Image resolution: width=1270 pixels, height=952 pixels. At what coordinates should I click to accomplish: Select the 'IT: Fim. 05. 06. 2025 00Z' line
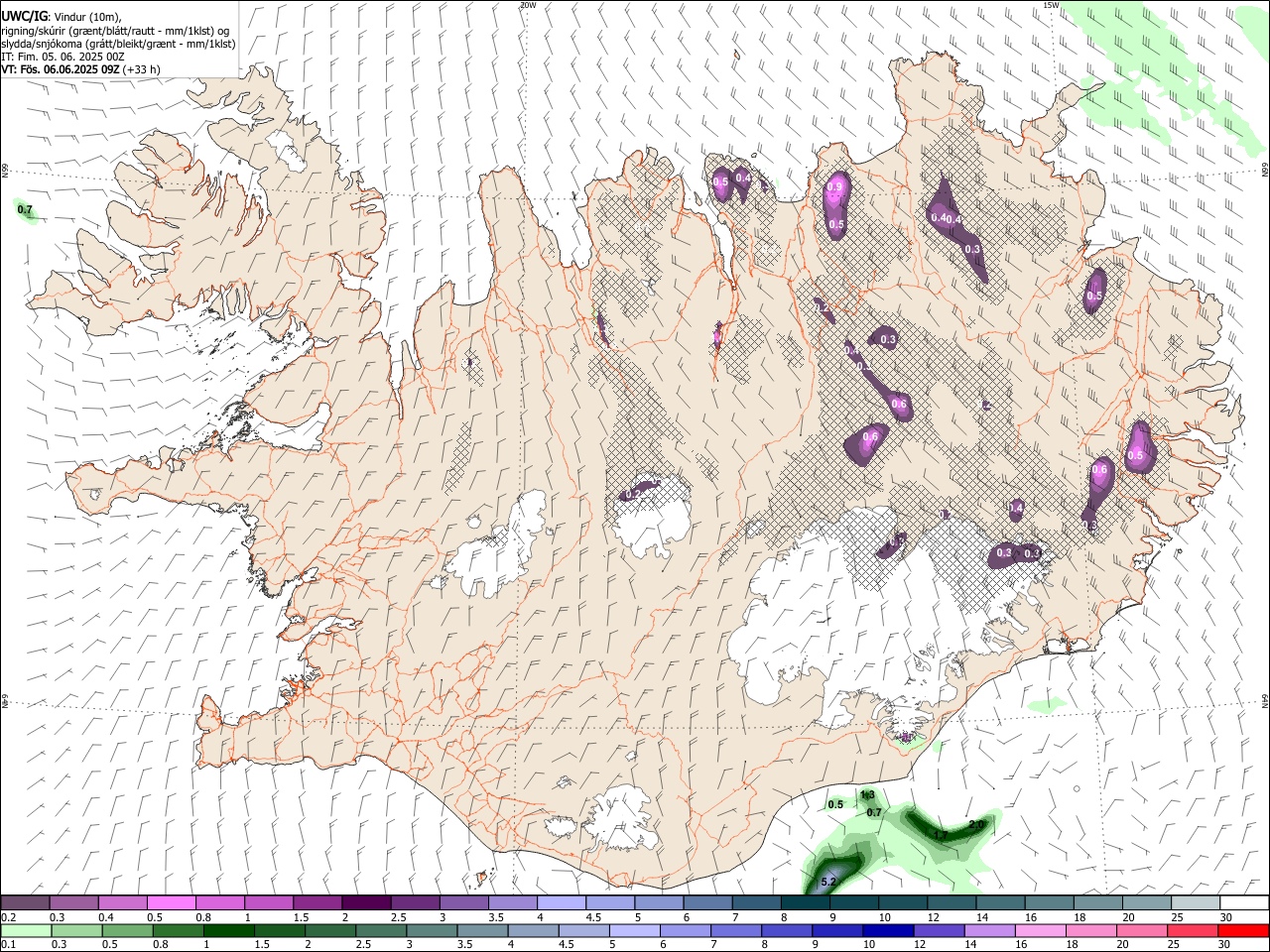(63, 57)
